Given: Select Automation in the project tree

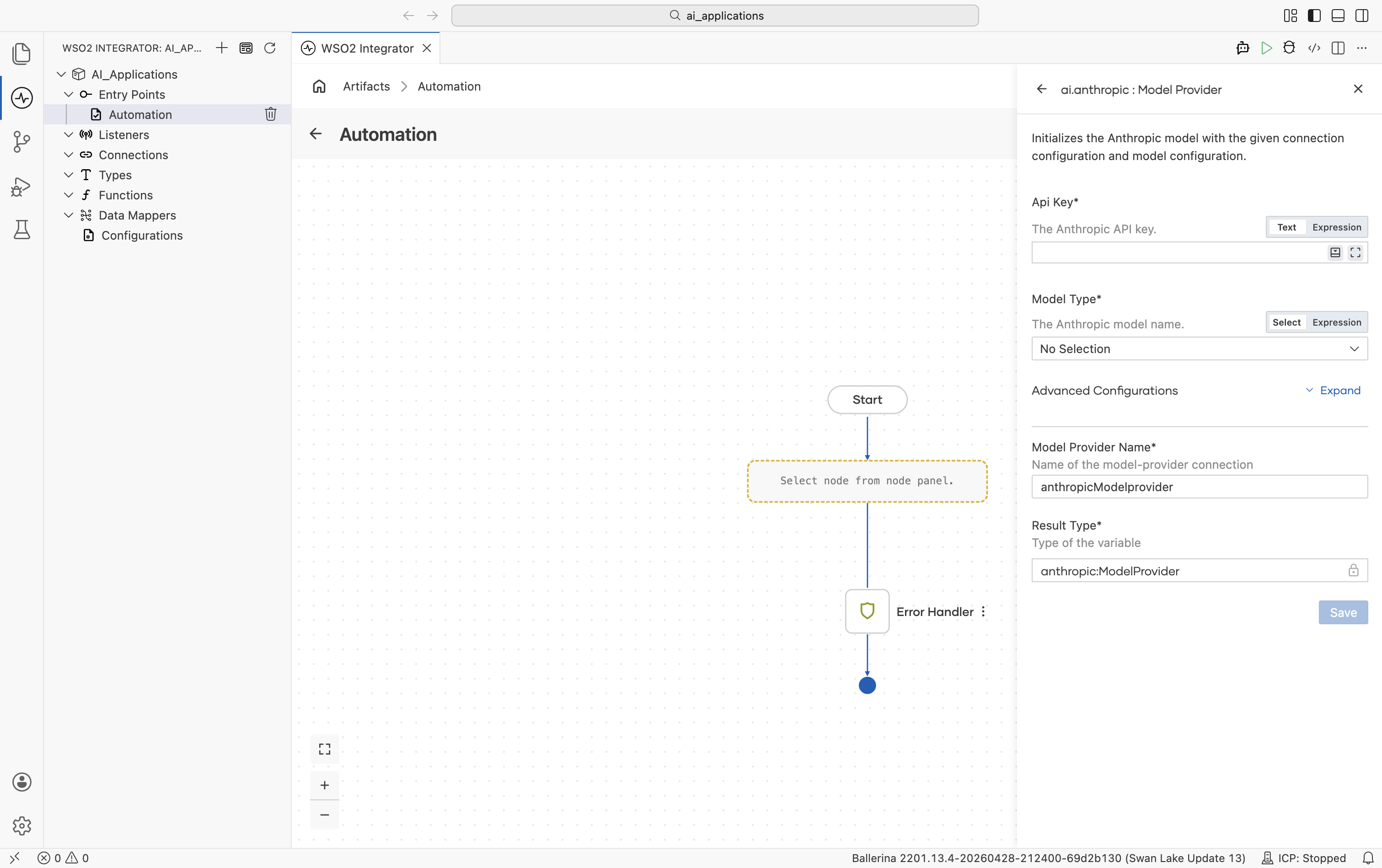Looking at the screenshot, I should (167, 114).
